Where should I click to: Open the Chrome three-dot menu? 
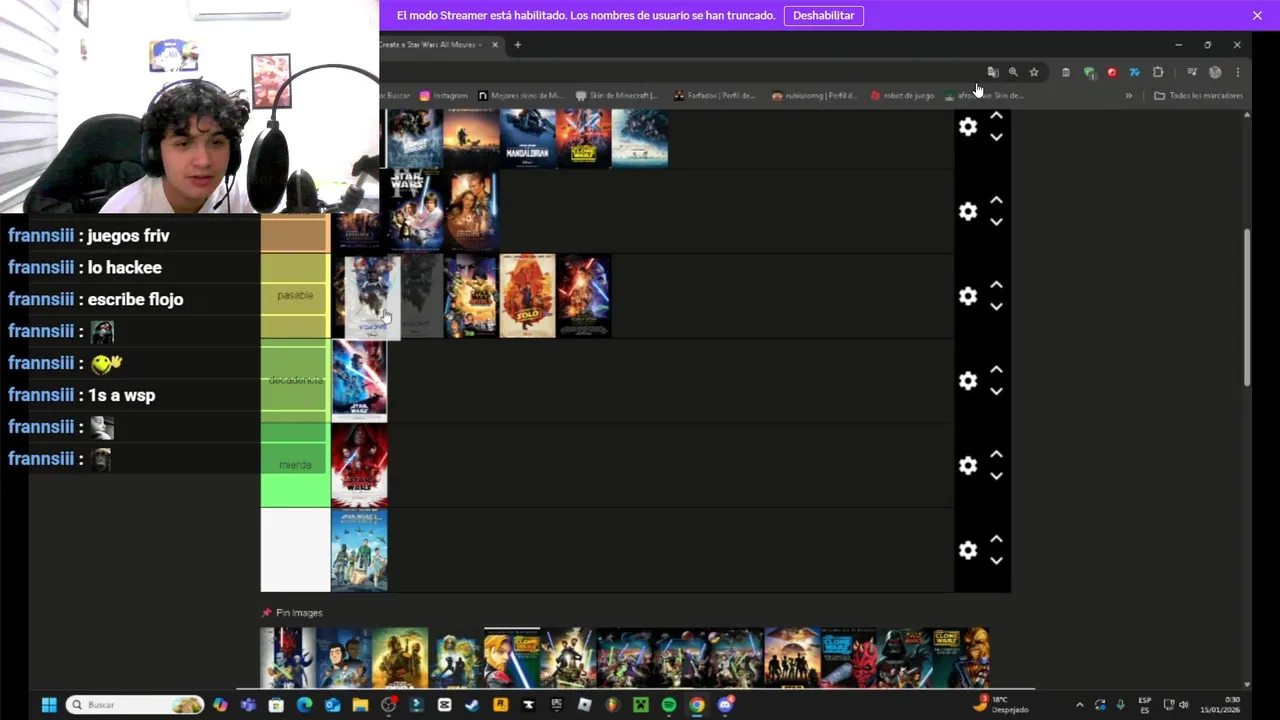coord(1238,72)
